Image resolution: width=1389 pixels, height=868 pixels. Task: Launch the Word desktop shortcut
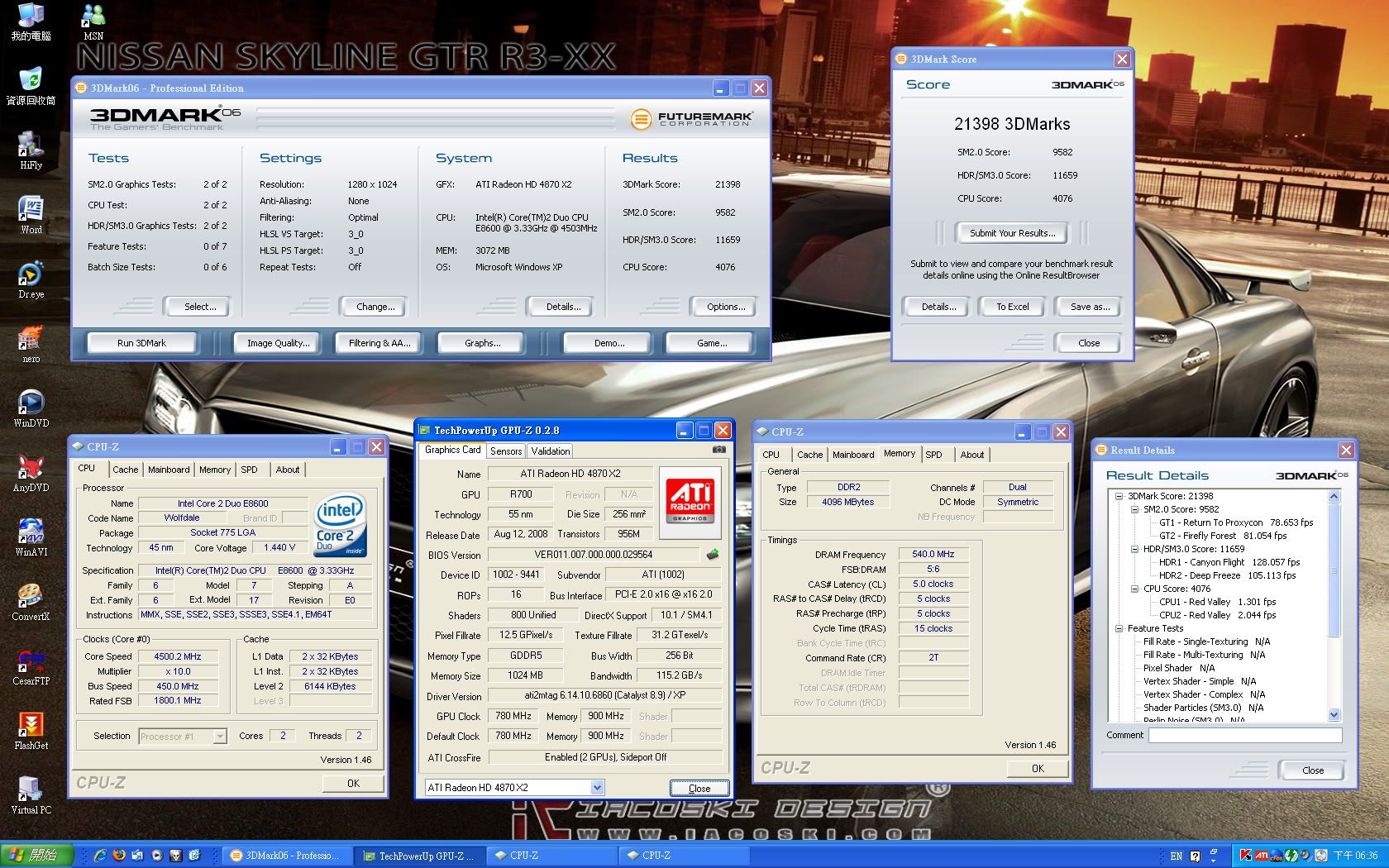coord(31,215)
